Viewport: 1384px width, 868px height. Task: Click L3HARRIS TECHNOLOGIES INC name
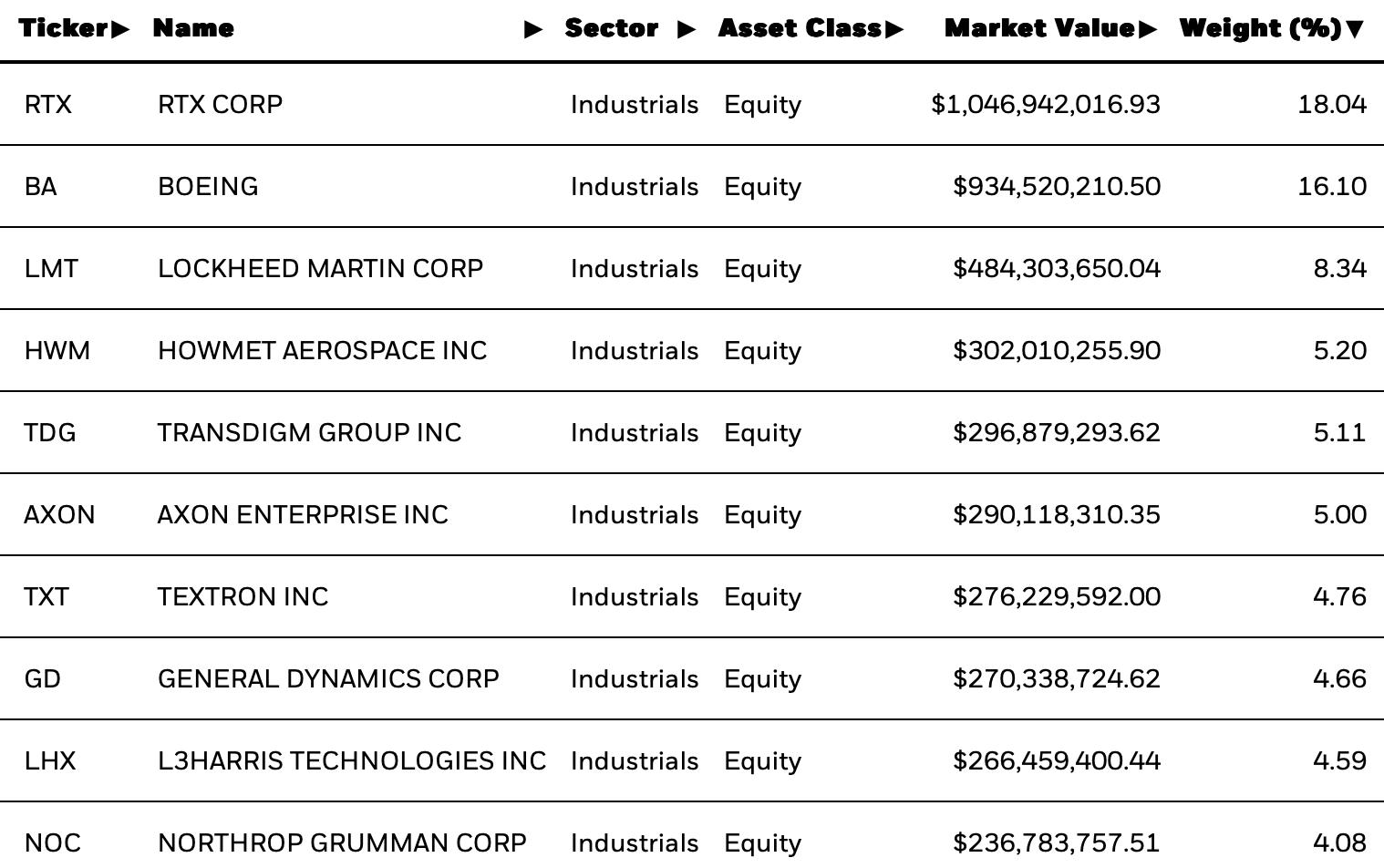352,761
